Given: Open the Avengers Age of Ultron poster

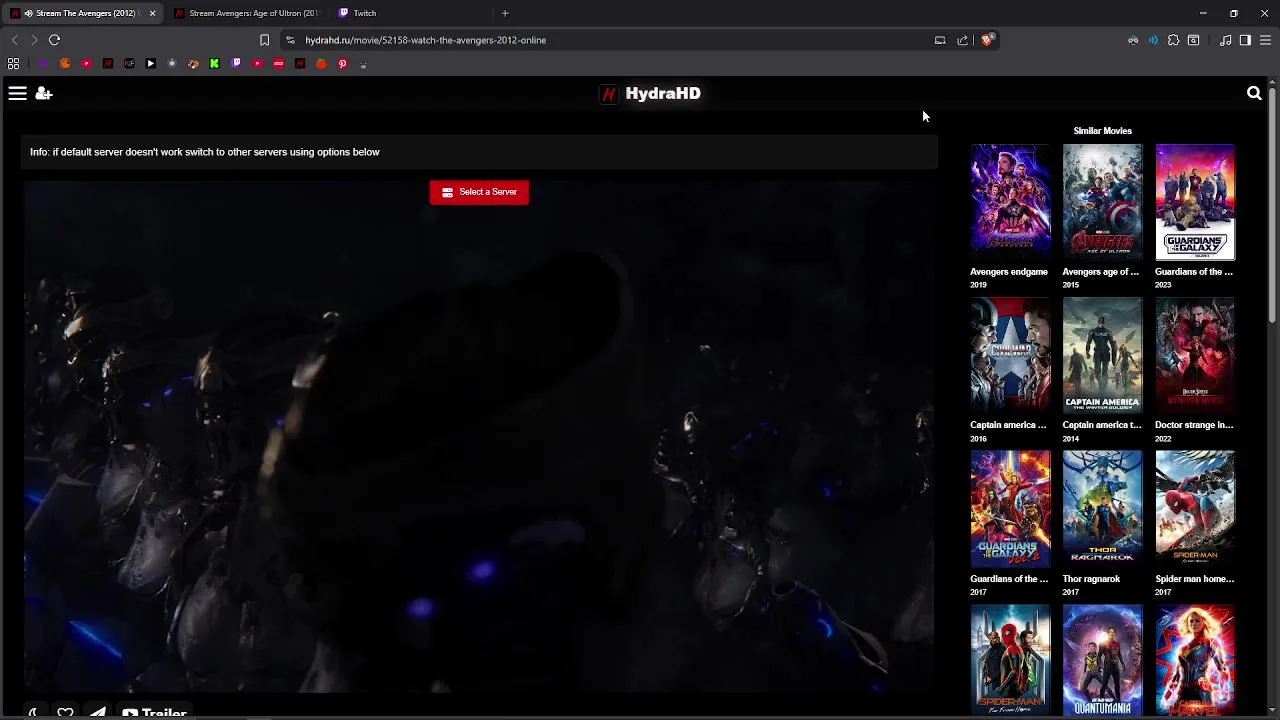Looking at the screenshot, I should click(1102, 202).
